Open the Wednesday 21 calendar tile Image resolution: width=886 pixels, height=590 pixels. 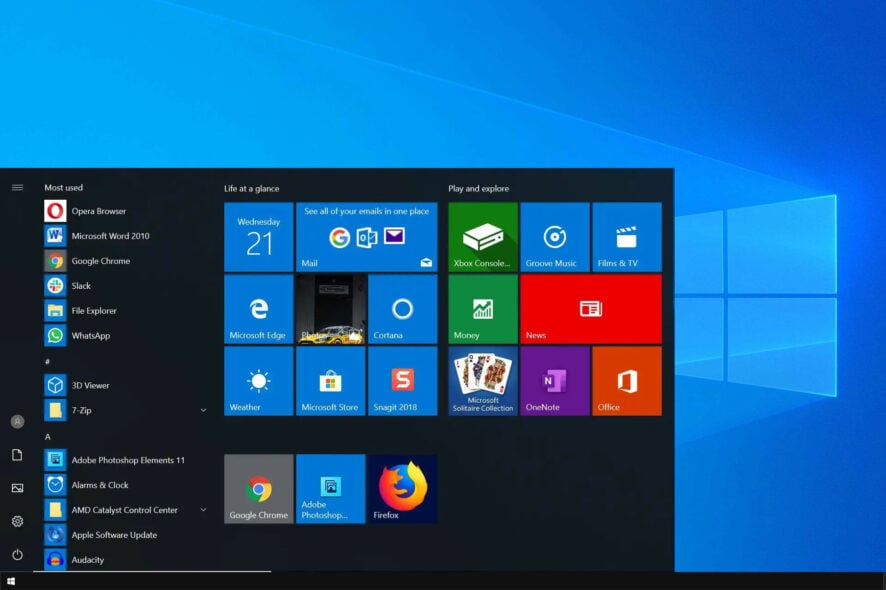coord(259,237)
